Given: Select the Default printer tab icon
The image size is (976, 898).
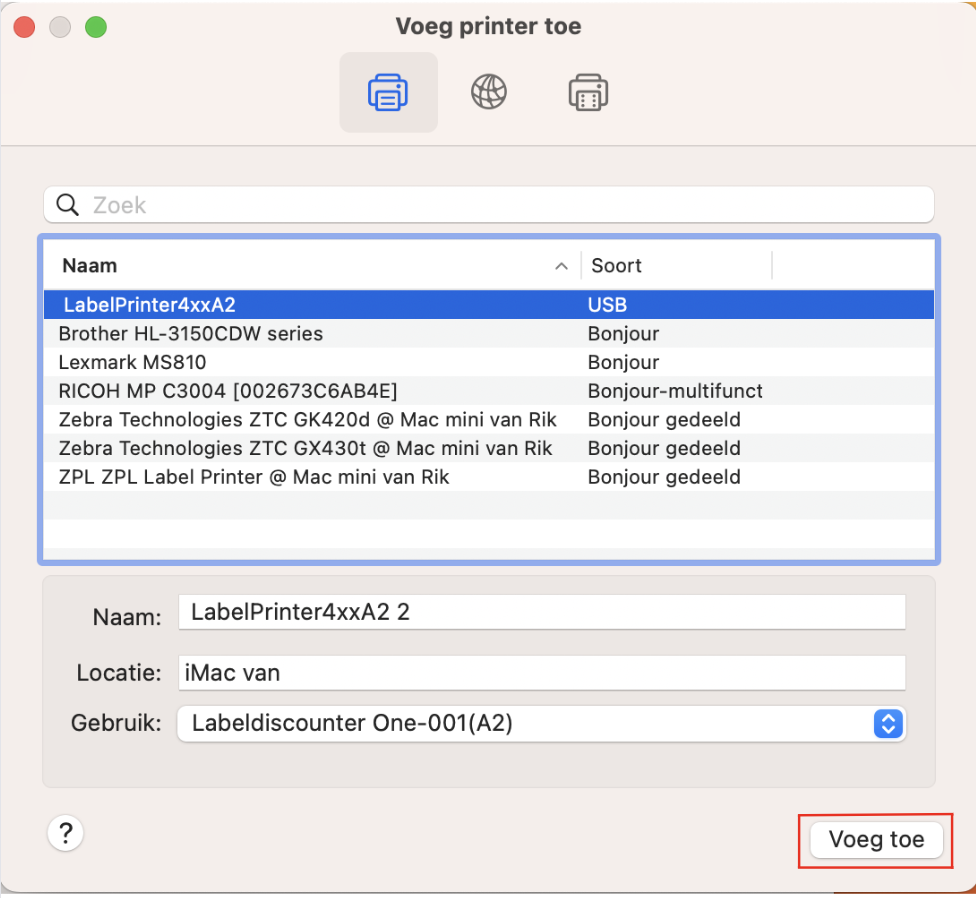Looking at the screenshot, I should (x=388, y=92).
